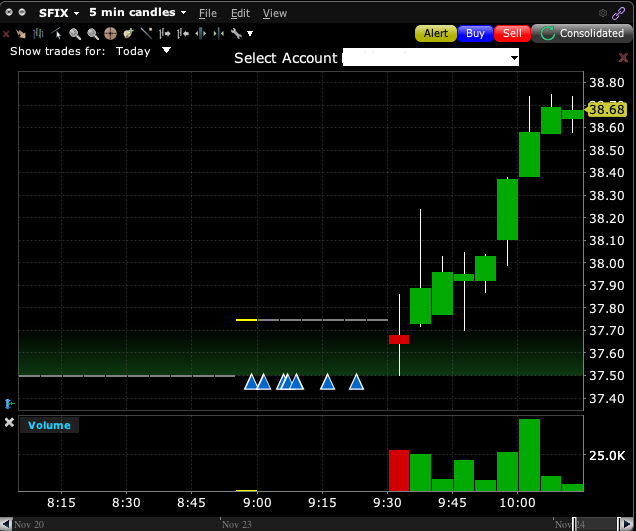Click the red 9:30 opening candle
This screenshot has width=636, height=531.
pos(399,339)
